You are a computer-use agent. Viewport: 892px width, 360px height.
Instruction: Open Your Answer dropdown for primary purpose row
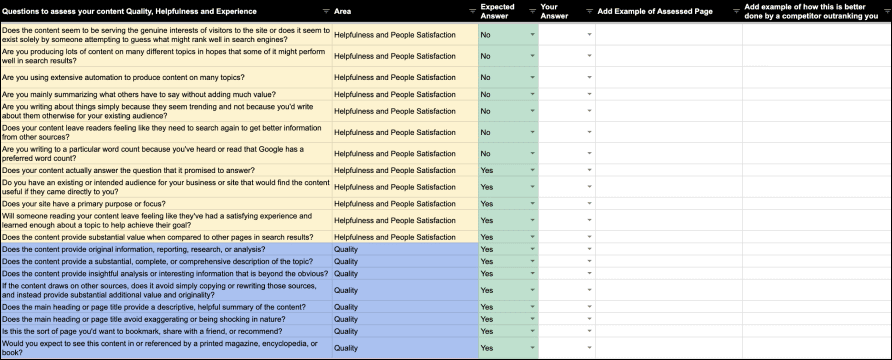589,204
